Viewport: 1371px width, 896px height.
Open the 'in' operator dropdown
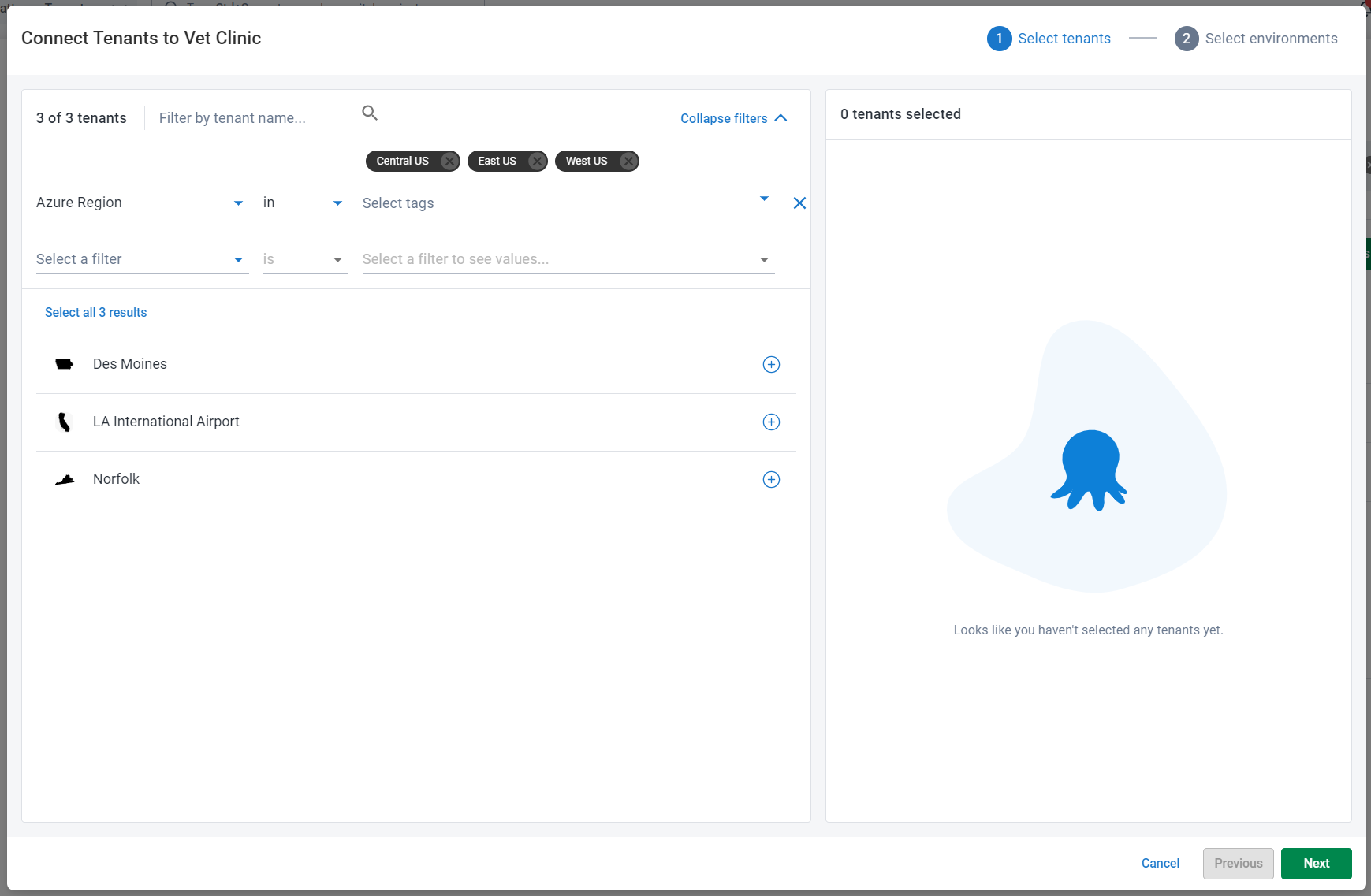pos(305,203)
